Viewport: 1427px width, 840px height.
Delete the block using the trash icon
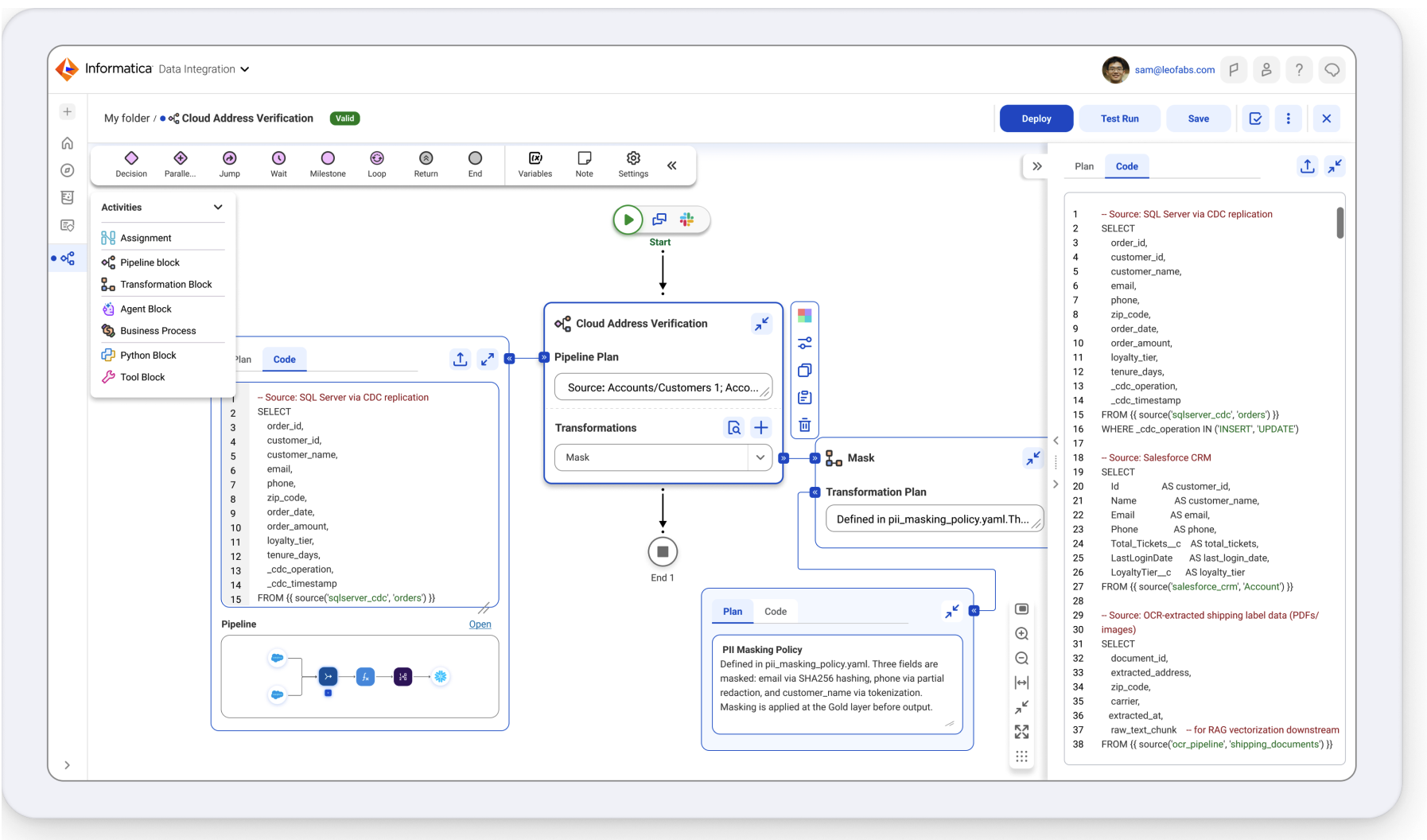[805, 425]
